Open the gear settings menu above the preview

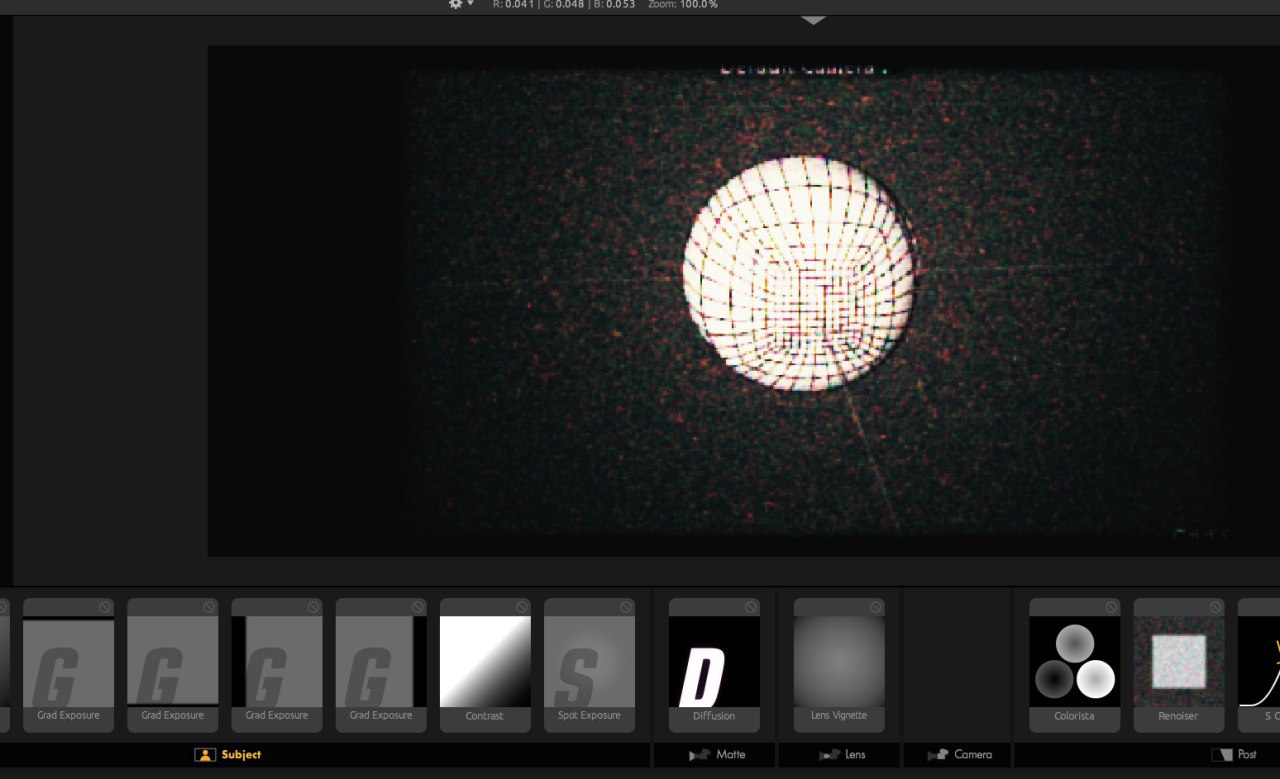(460, 4)
